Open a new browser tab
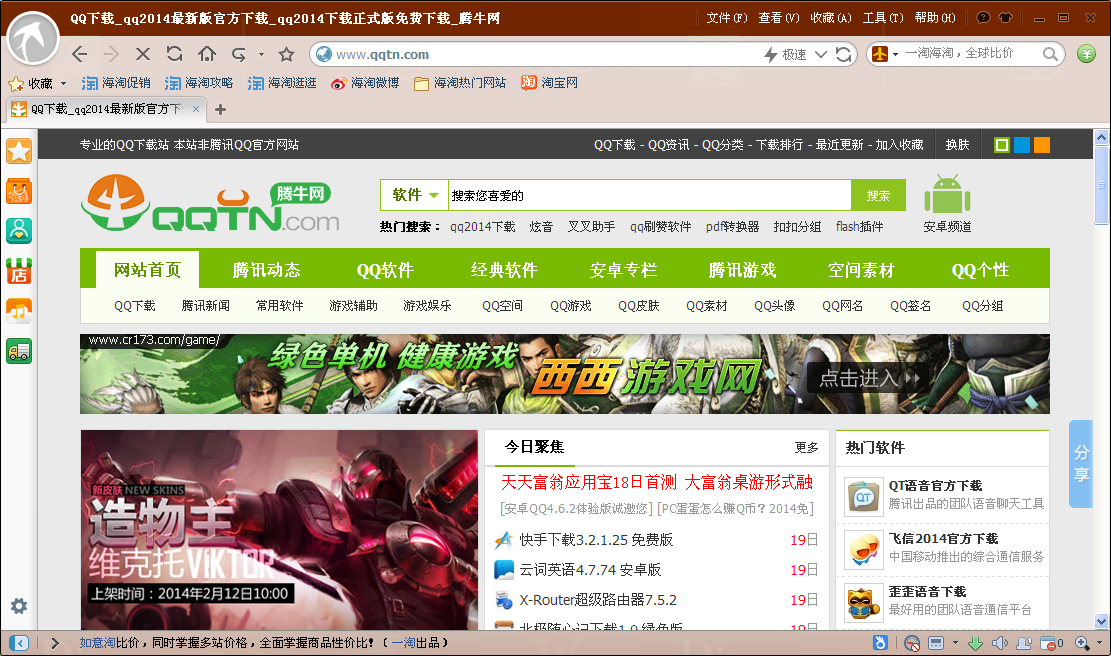1111x656 pixels. coord(220,109)
